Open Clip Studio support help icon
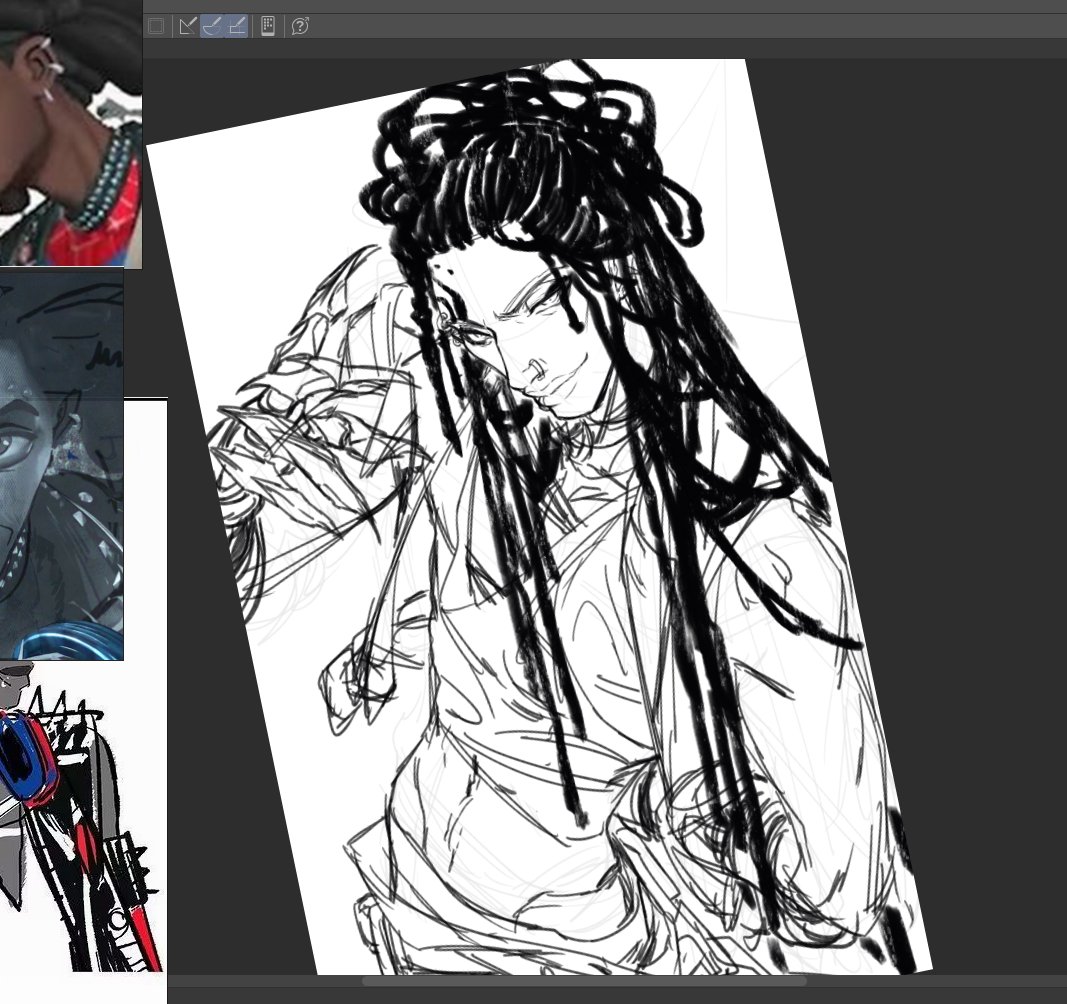 tap(300, 26)
